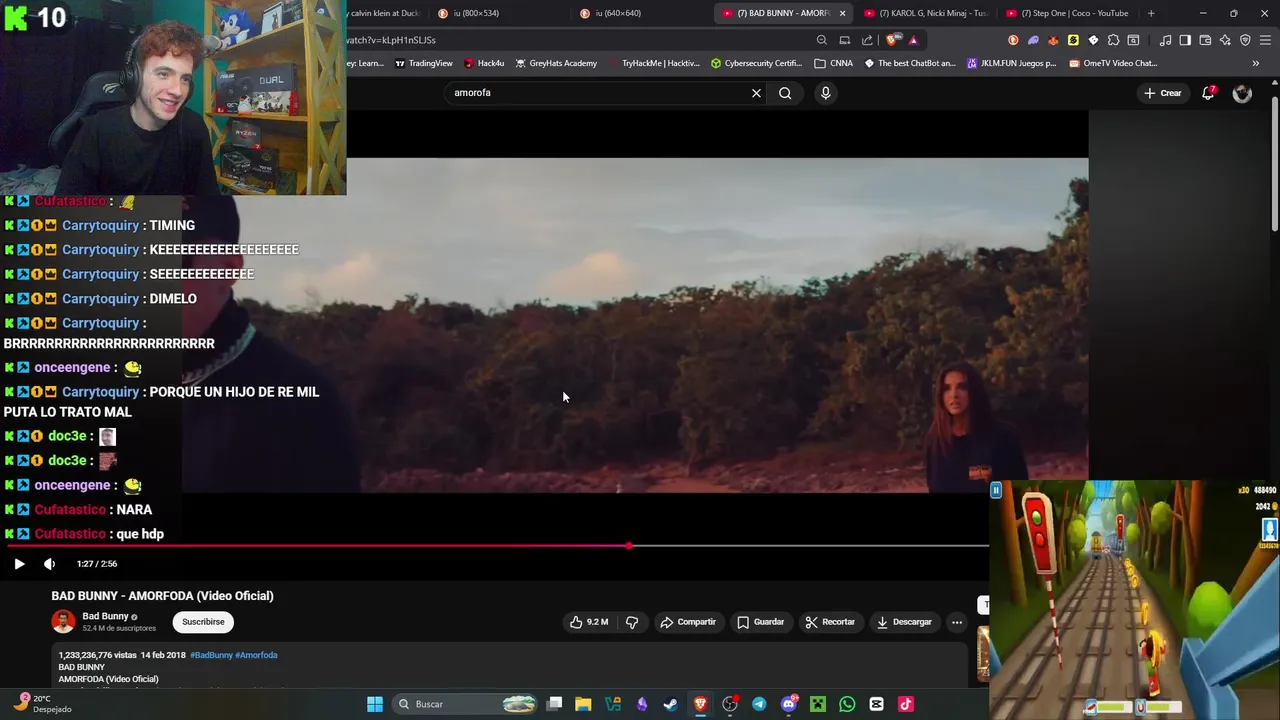
Task: Subscribe to Bad Bunny via Suscribirse
Action: (203, 622)
